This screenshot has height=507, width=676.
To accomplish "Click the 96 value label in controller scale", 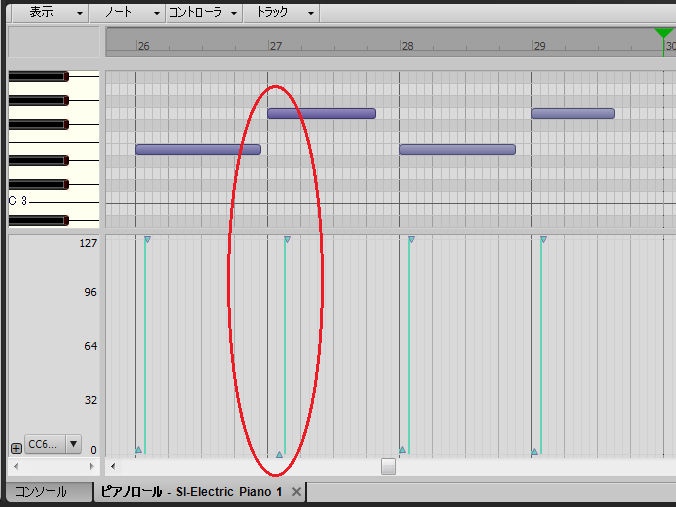I will (x=91, y=292).
